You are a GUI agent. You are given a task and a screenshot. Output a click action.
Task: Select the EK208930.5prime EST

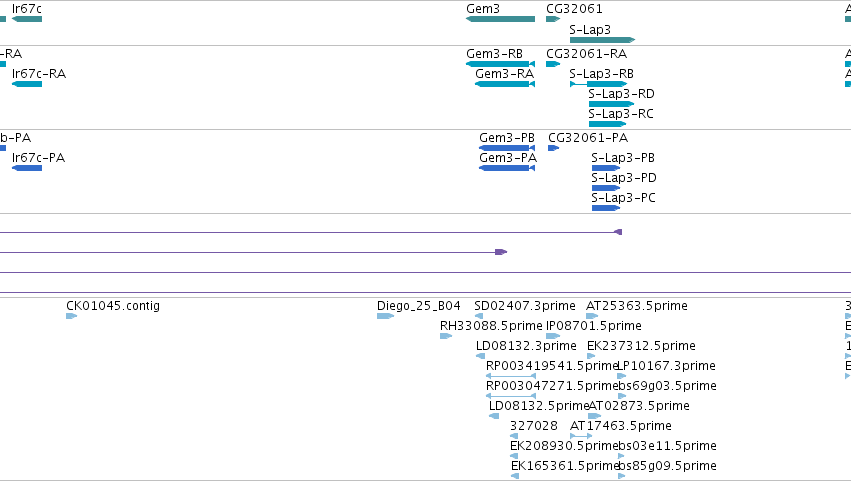tap(515, 456)
